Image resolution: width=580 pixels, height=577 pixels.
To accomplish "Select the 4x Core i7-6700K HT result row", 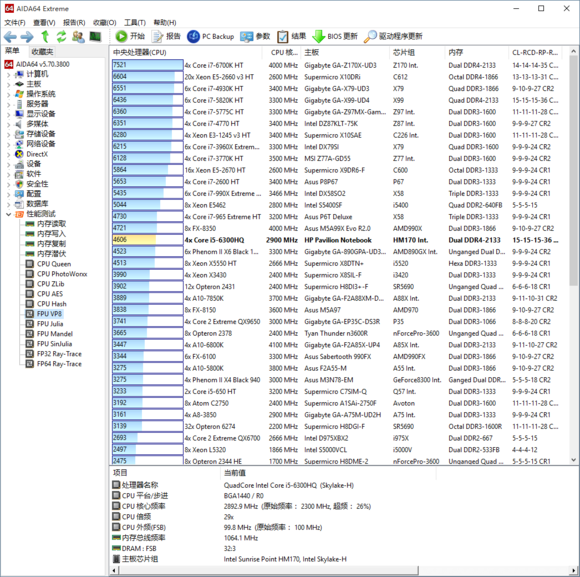I will pyautogui.click(x=335, y=65).
